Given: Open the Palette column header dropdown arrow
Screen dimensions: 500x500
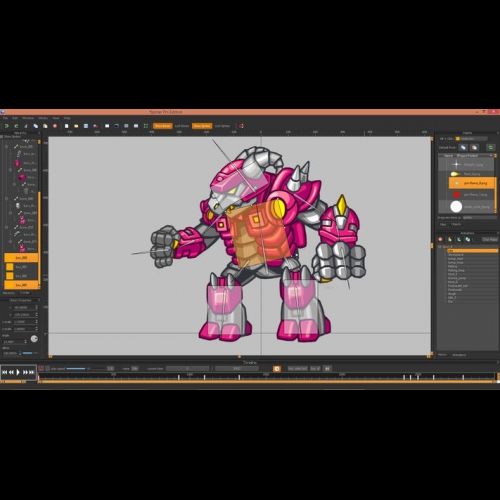Looking at the screenshot, I should (491, 156).
